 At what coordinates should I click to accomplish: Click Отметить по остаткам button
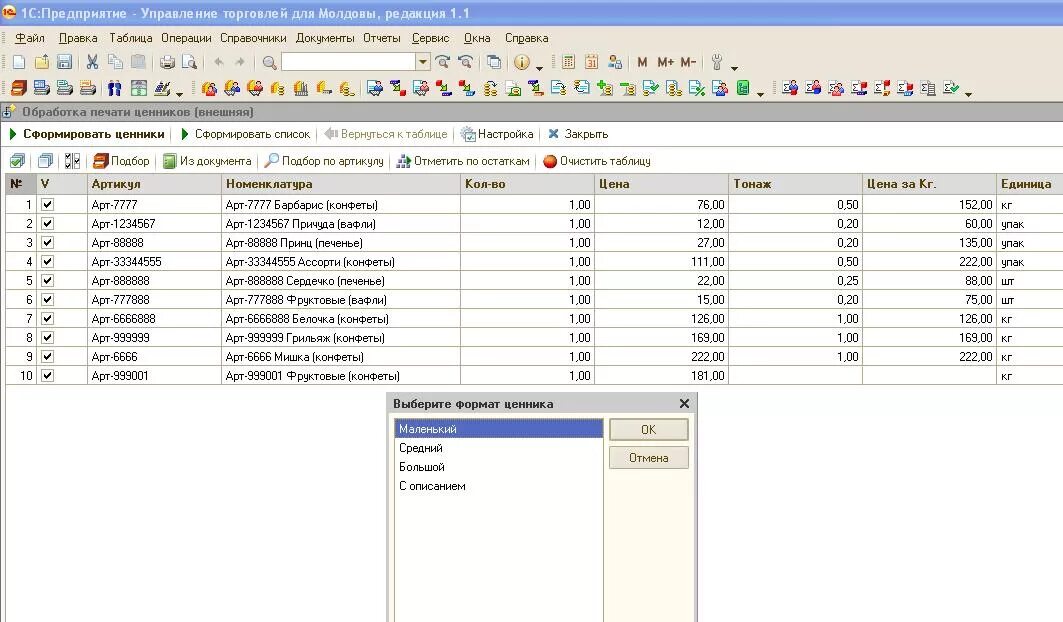(463, 161)
